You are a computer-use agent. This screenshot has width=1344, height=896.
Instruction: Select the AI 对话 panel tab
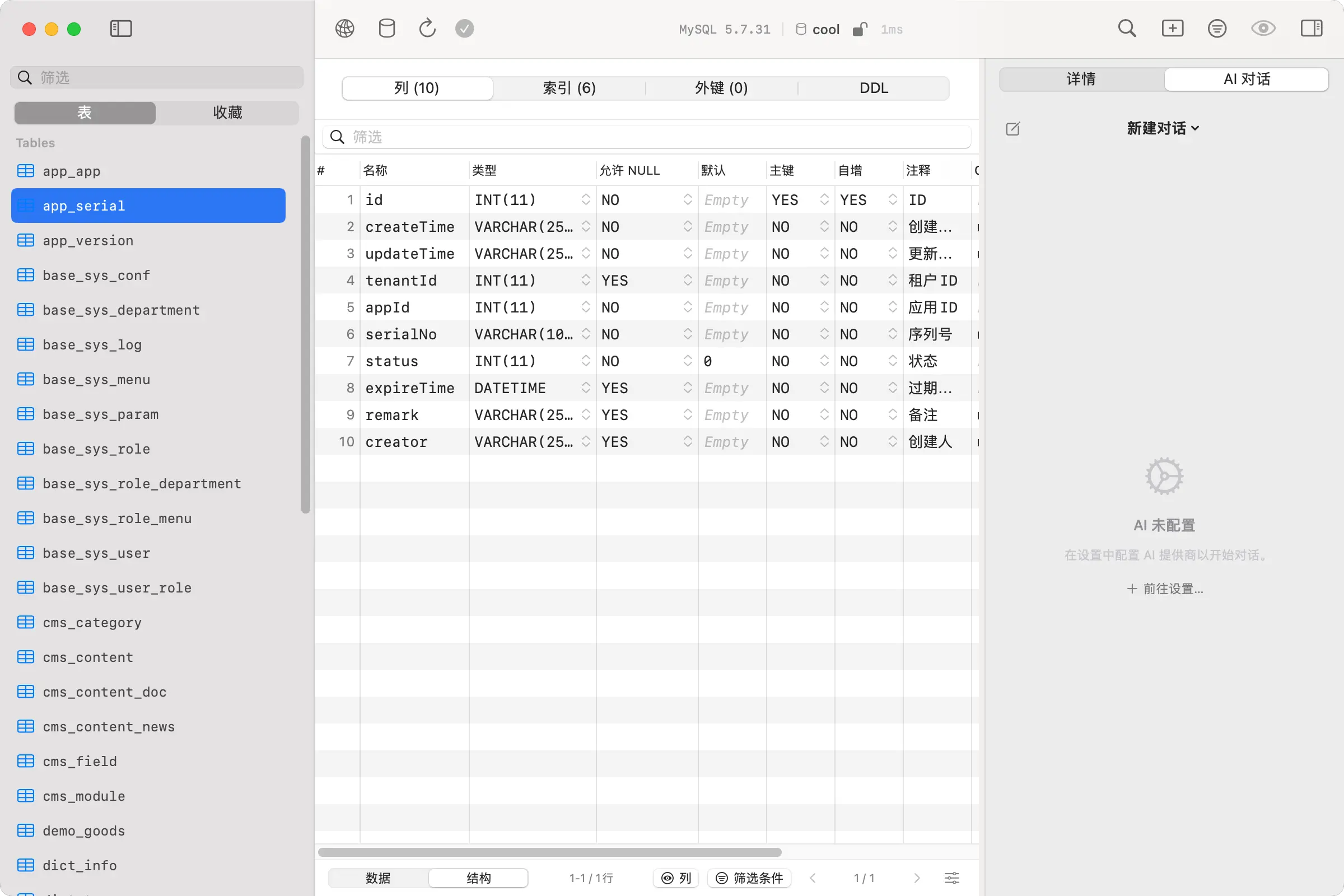click(x=1247, y=79)
